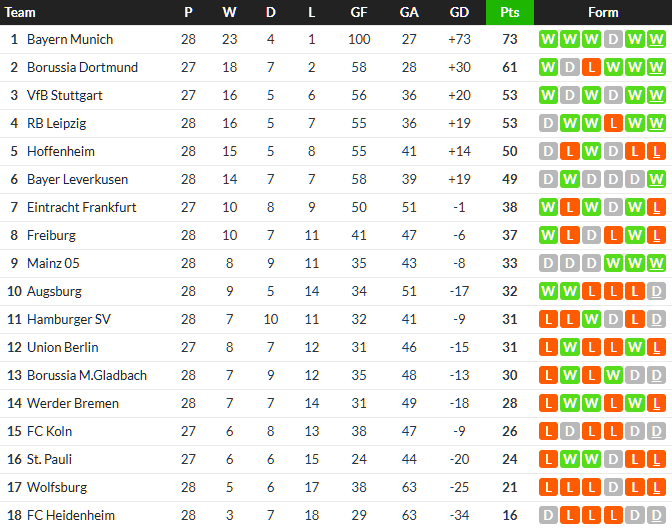Click Bayern Munich's 73 points cell
The width and height of the screenshot is (672, 532).
(510, 39)
